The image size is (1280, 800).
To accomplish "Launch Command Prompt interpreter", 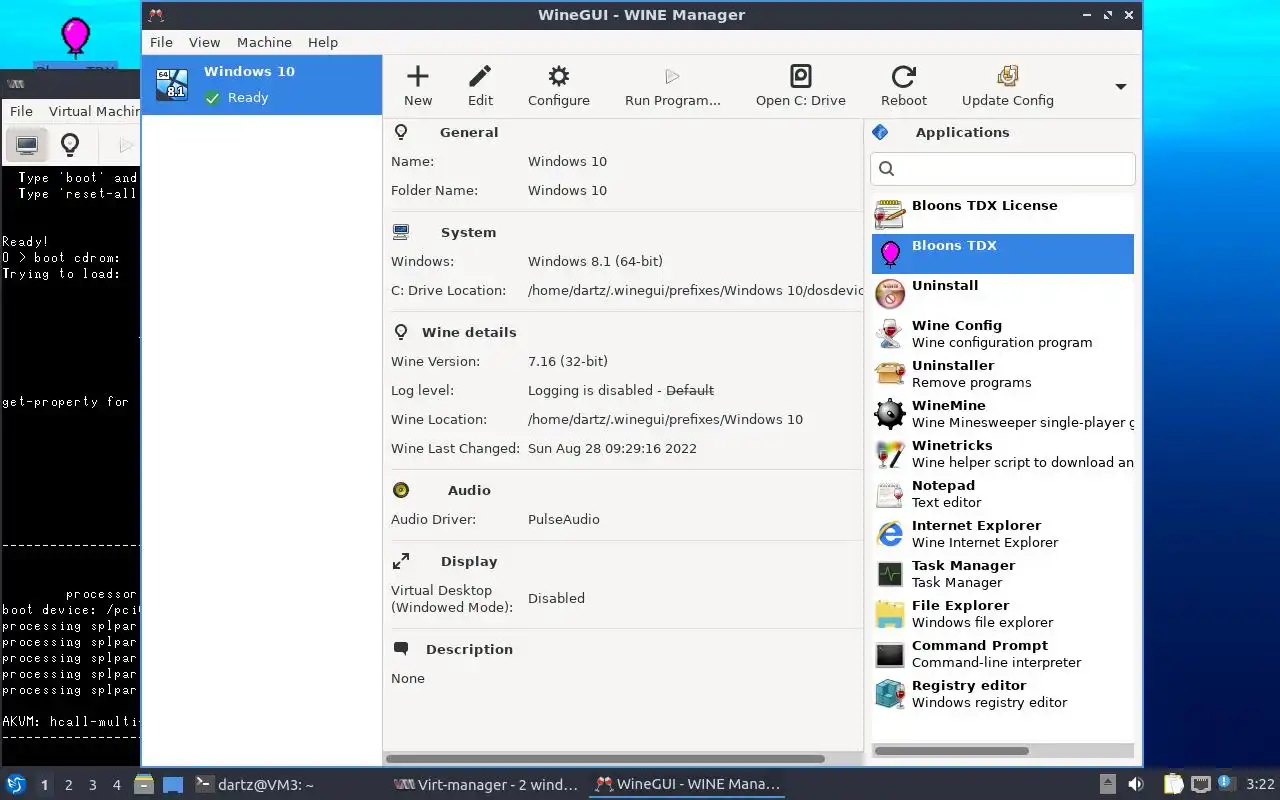I will pos(1003,654).
